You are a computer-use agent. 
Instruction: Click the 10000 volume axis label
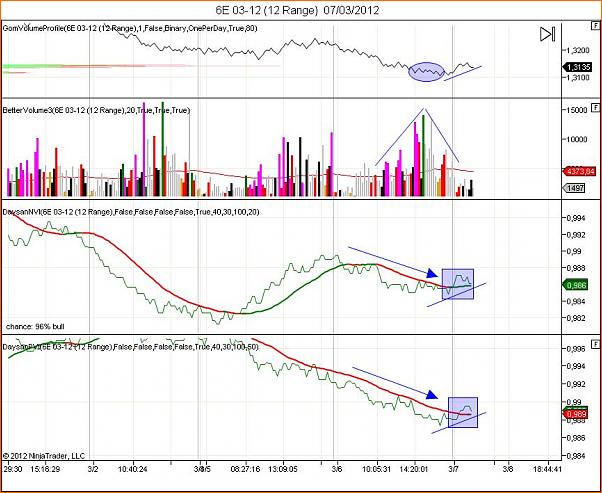pyautogui.click(x=577, y=139)
